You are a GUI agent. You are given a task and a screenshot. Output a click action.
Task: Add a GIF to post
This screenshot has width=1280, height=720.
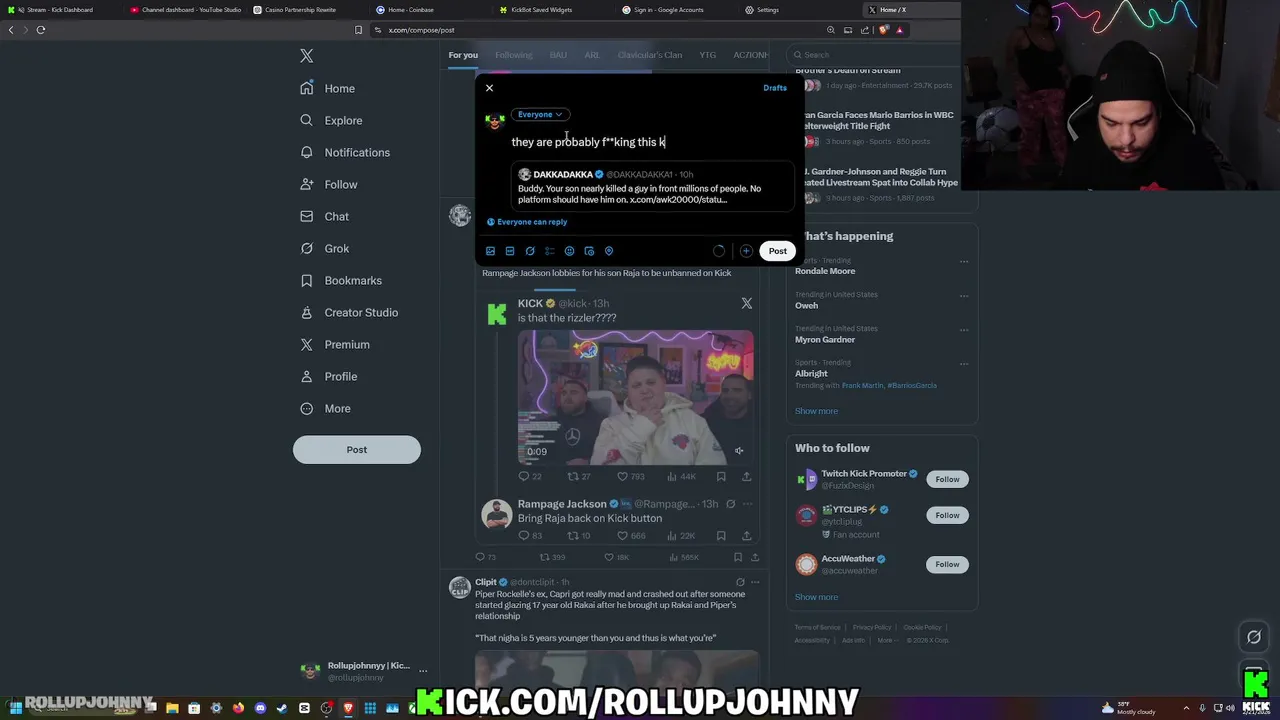click(510, 251)
